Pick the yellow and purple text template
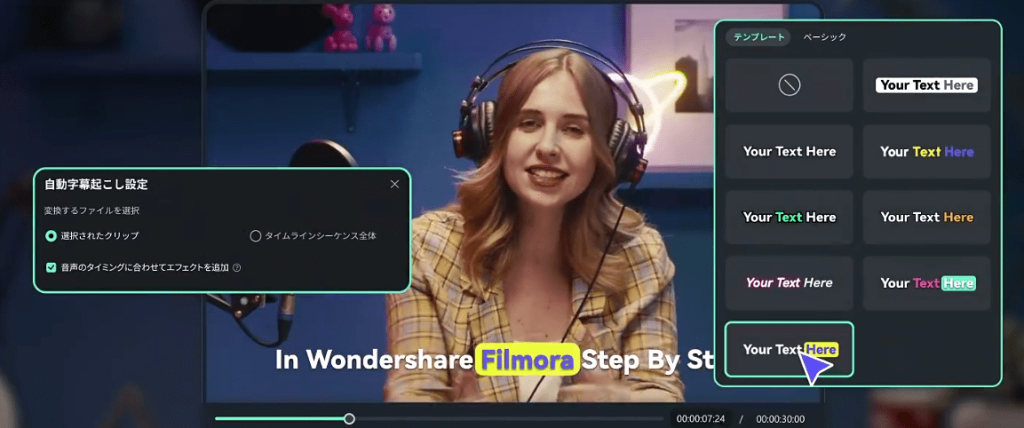1024x428 pixels. [x=927, y=152]
